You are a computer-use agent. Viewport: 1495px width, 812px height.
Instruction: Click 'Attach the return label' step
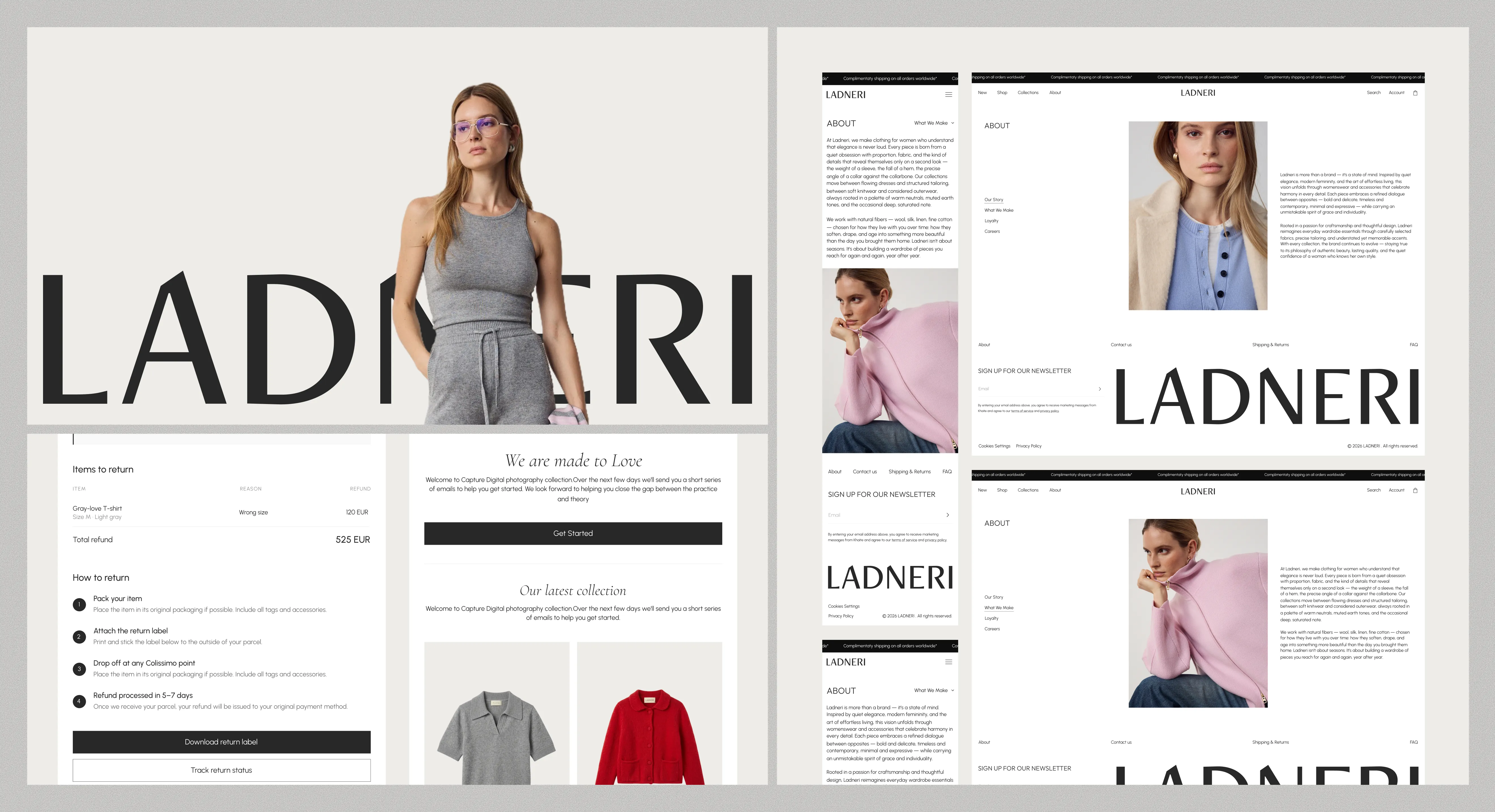click(x=131, y=631)
